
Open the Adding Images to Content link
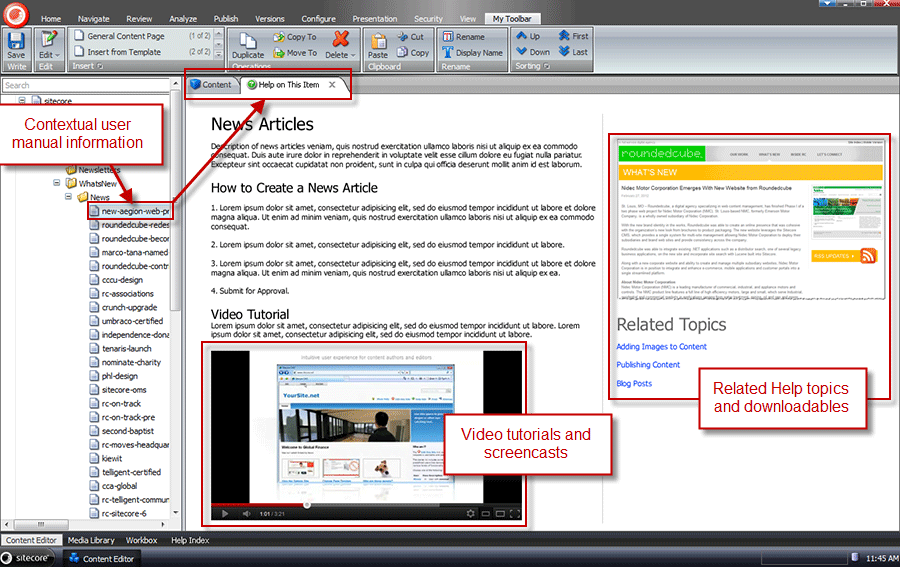click(x=661, y=347)
